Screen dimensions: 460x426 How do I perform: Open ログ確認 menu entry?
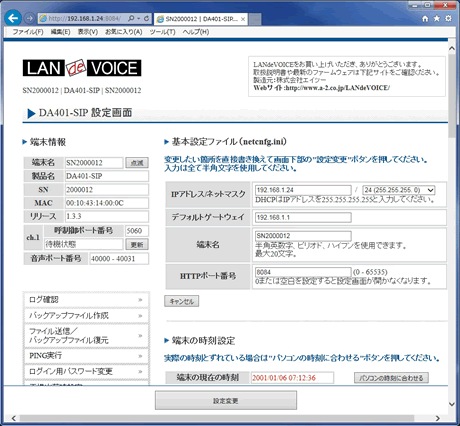coord(86,300)
